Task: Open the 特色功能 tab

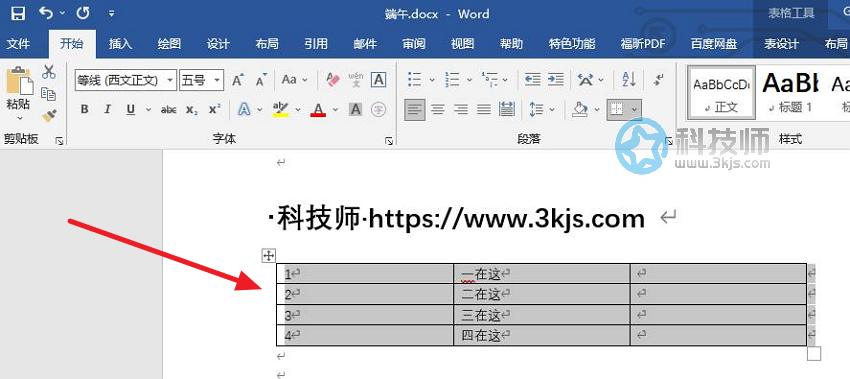Action: [x=572, y=44]
